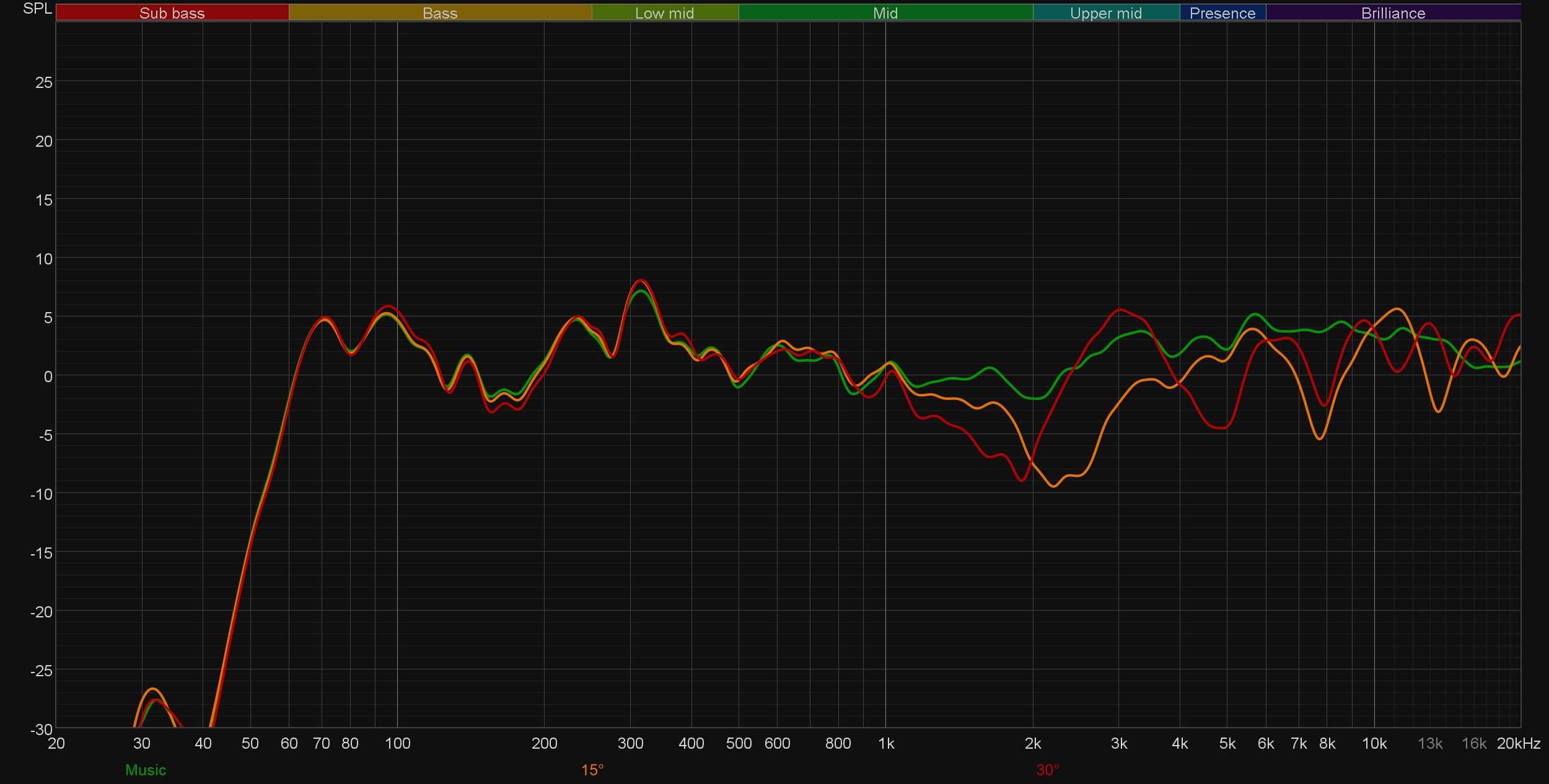
Task: Click the 1k frequency axis label
Action: click(885, 743)
